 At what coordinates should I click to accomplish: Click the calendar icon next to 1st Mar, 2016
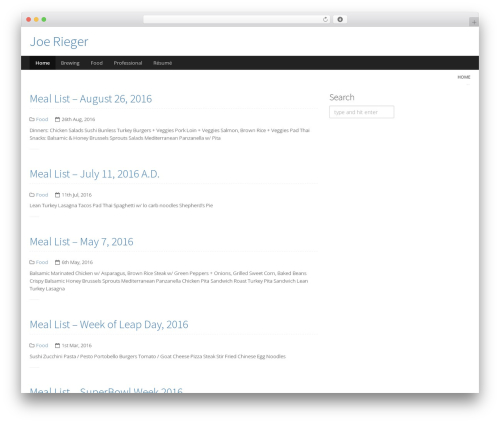coord(57,345)
